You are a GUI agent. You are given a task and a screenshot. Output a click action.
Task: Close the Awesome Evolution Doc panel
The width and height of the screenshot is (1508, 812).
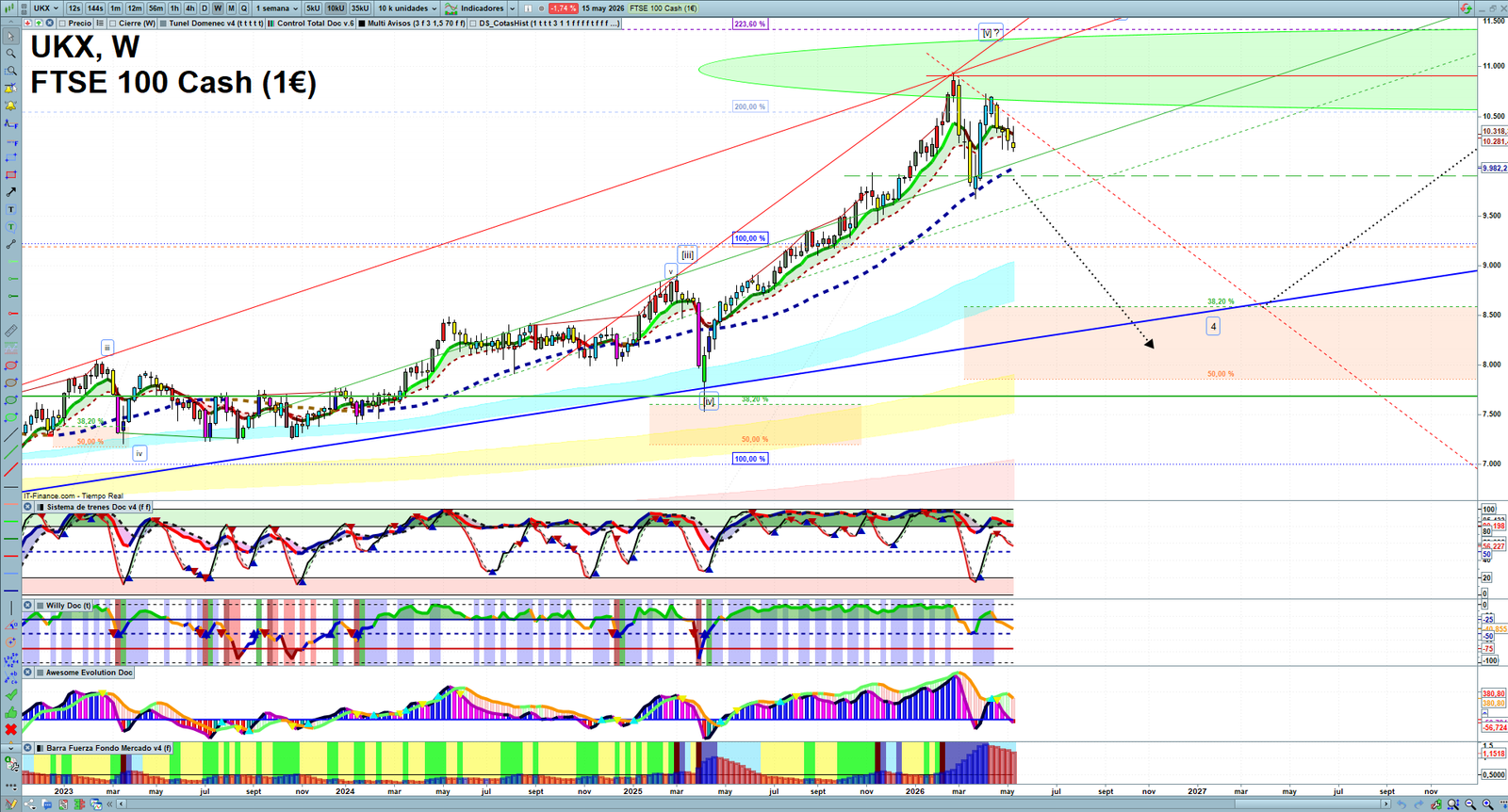[28, 673]
